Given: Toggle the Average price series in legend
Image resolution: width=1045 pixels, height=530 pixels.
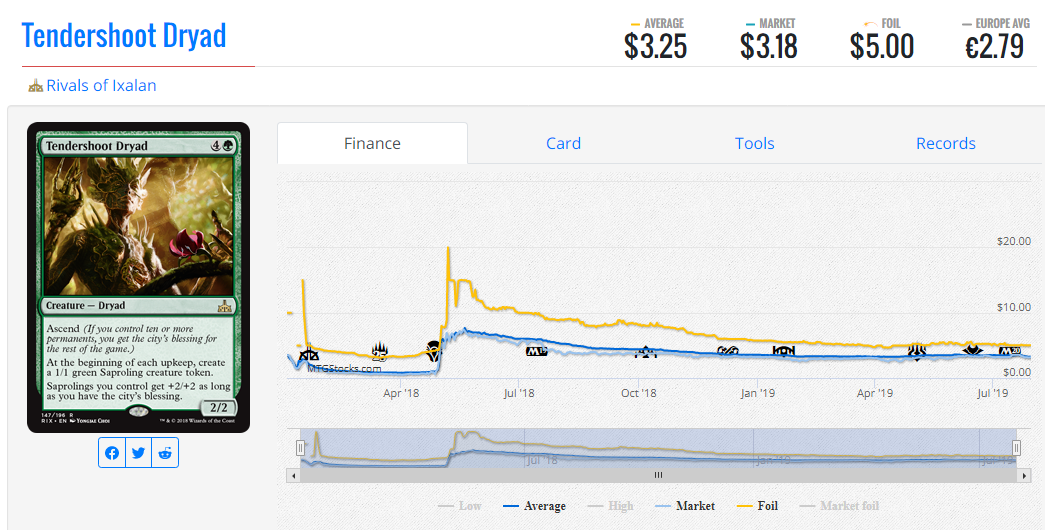Looking at the screenshot, I should point(534,506).
